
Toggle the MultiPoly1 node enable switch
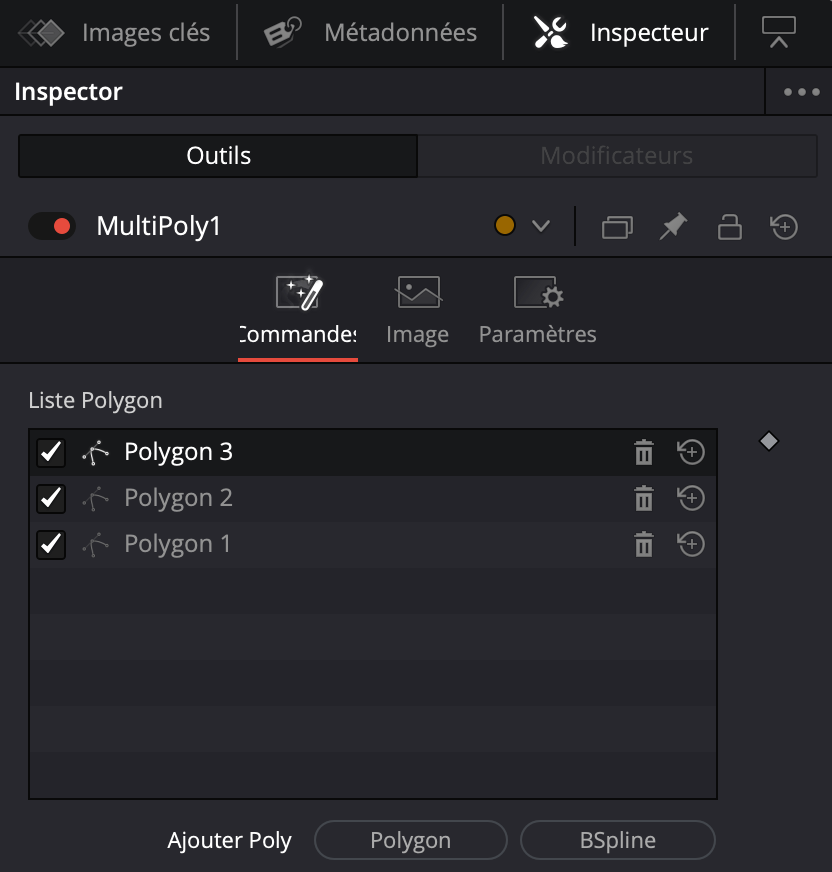click(52, 226)
